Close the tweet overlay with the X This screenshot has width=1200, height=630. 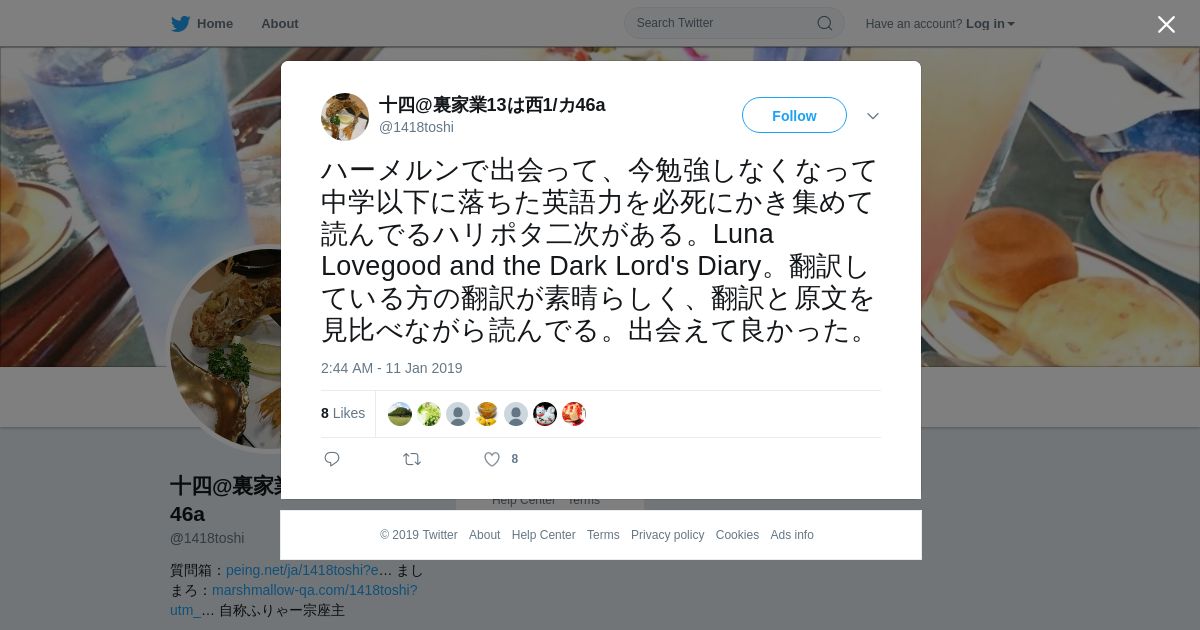tap(1166, 24)
